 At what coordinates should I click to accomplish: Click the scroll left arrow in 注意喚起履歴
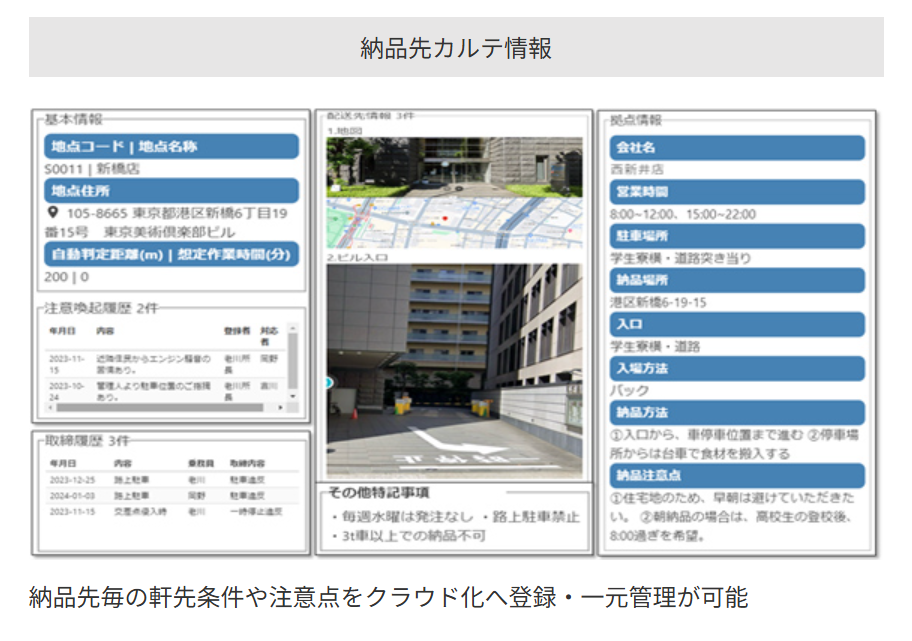point(50,408)
